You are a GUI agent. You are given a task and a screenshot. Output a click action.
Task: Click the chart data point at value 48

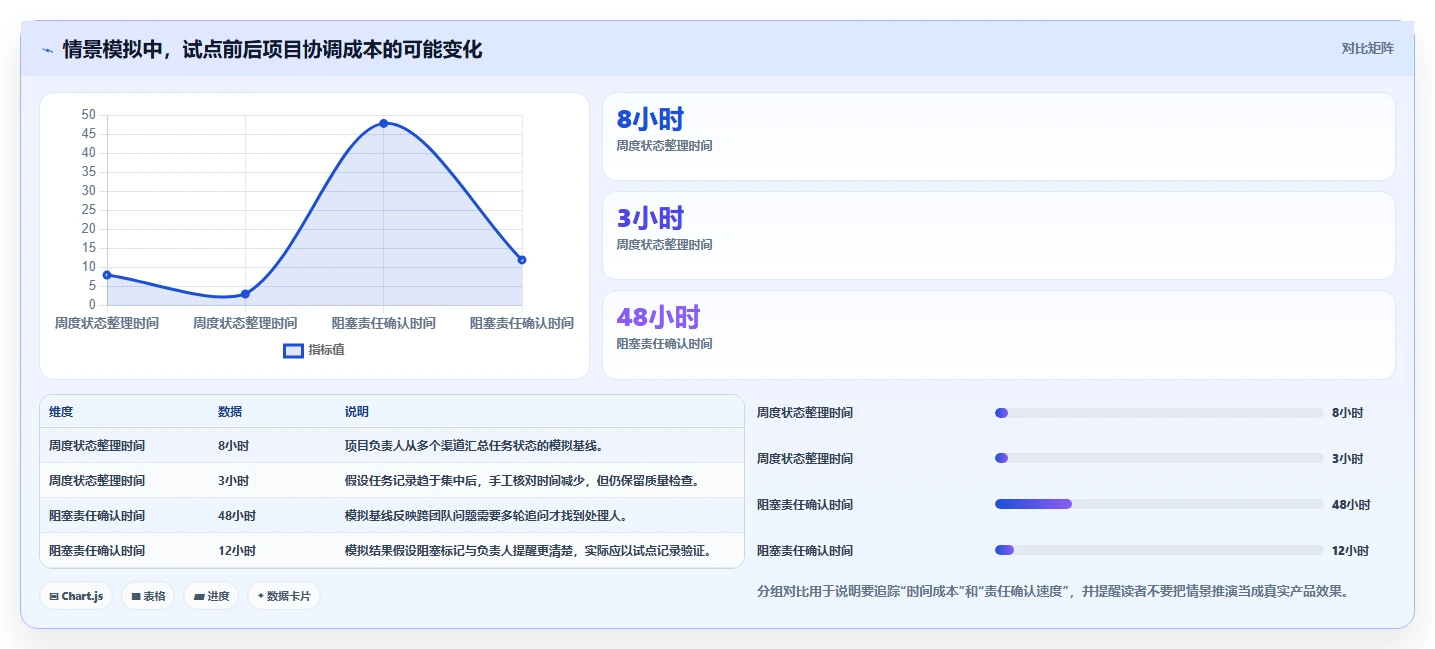pos(384,123)
